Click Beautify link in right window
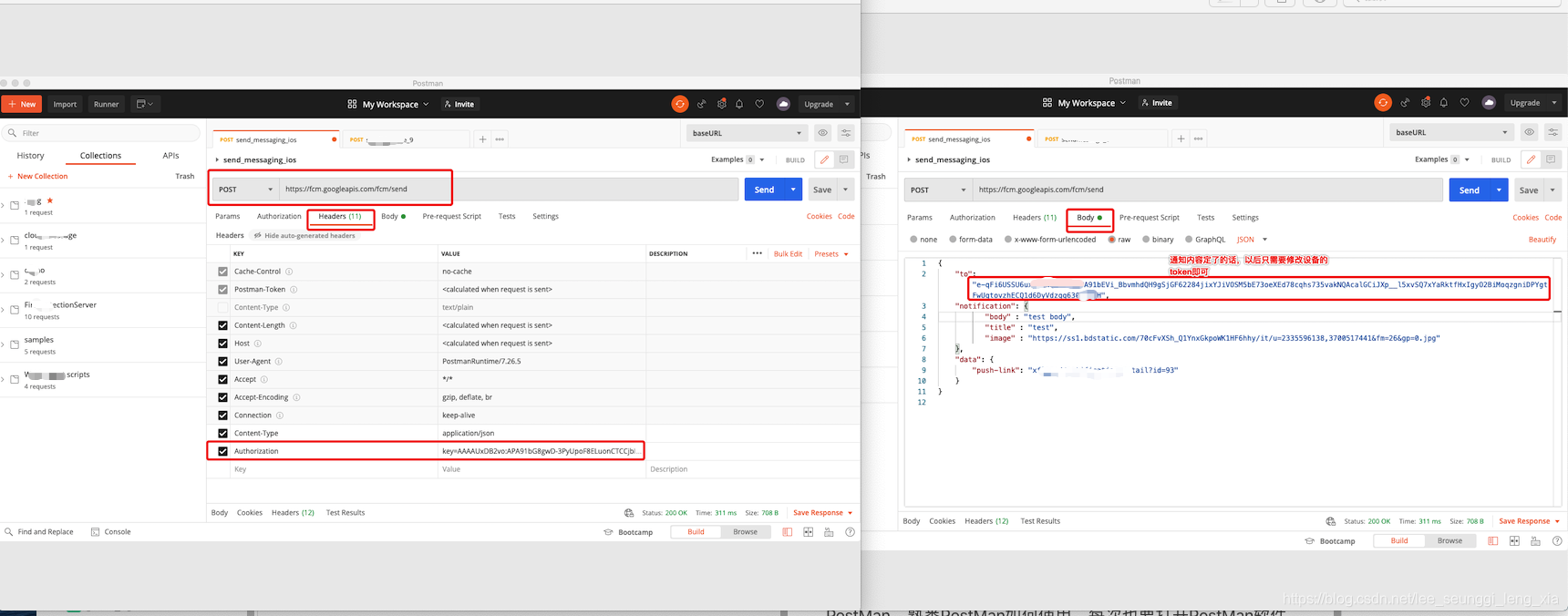This screenshot has height=616, width=1568. click(x=1542, y=240)
